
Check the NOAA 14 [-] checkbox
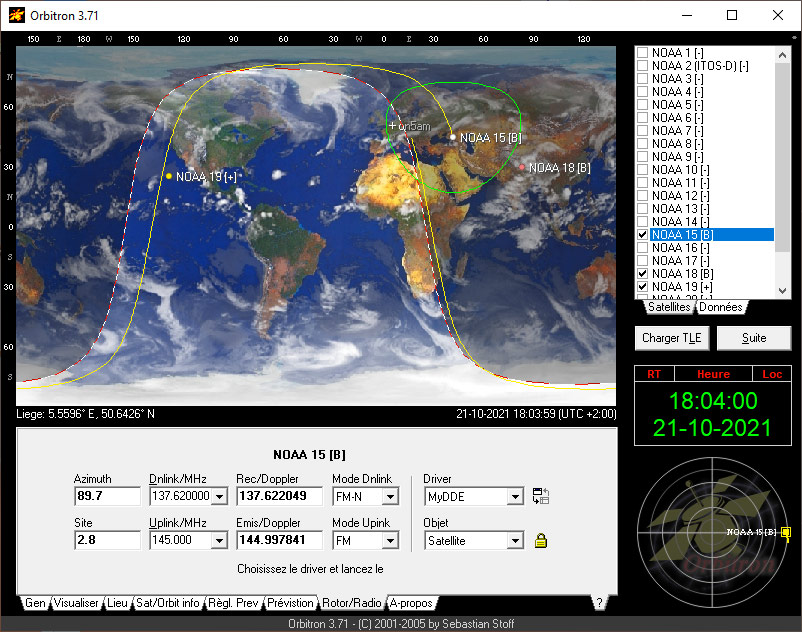(643, 221)
